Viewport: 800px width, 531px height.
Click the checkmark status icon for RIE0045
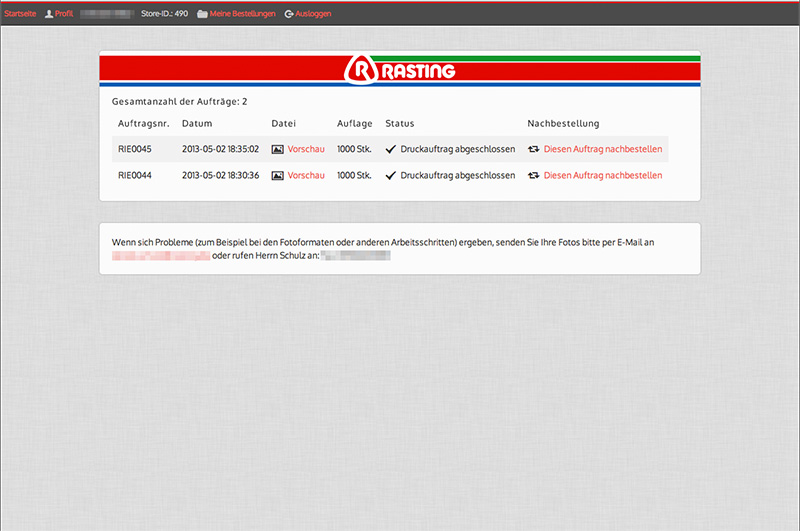[x=391, y=149]
